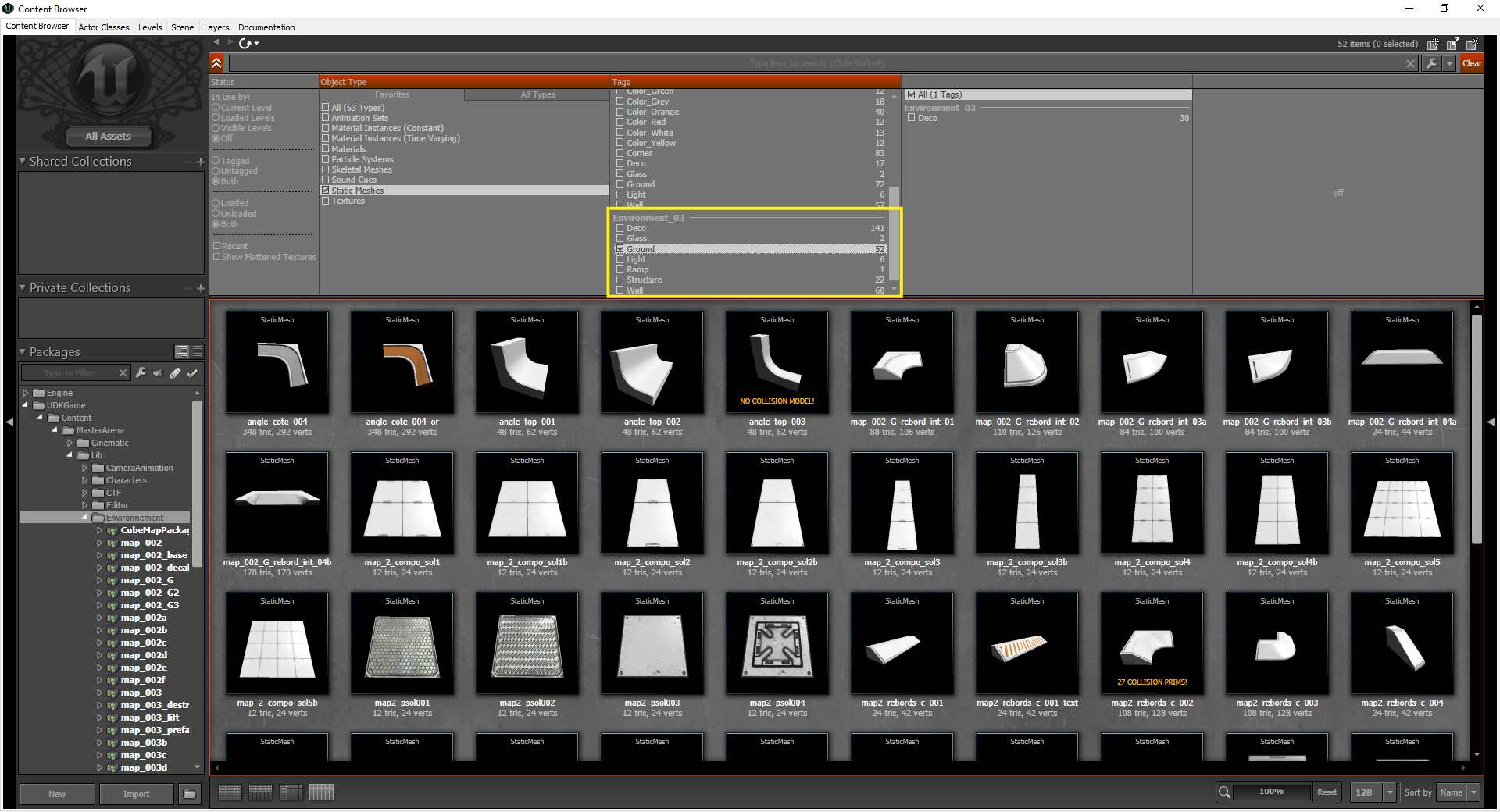Image resolution: width=1500 pixels, height=812 pixels.
Task: Open the Sort by Name dropdown
Action: tap(1473, 792)
